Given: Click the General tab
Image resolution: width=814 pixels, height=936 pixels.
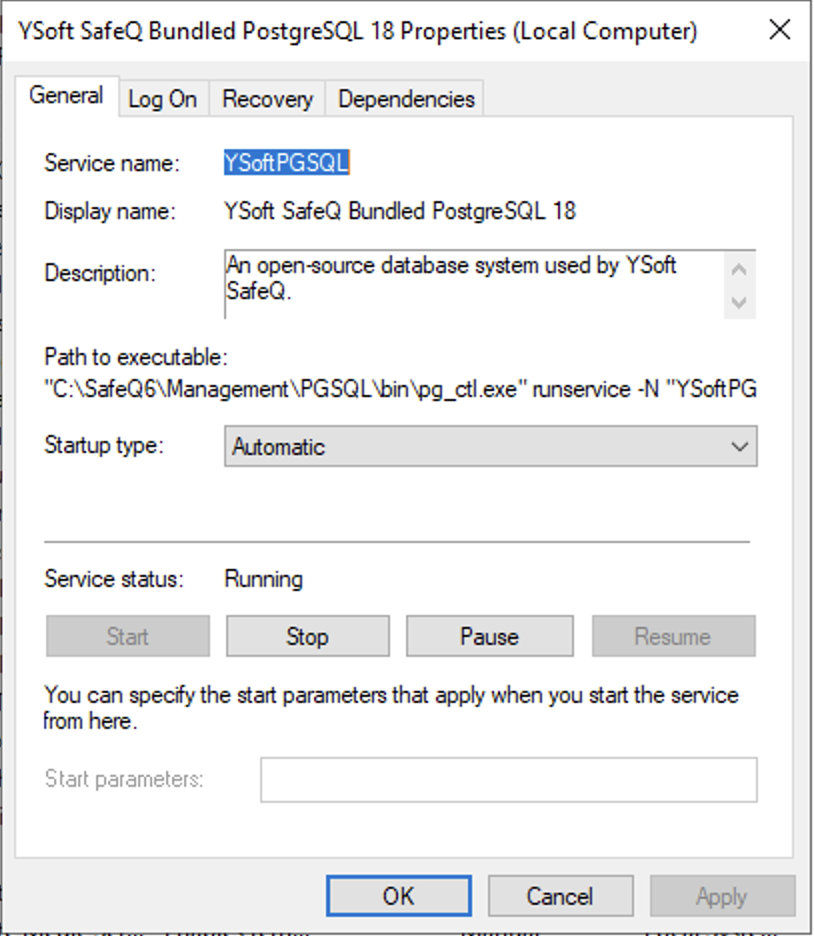Looking at the screenshot, I should coord(66,96).
